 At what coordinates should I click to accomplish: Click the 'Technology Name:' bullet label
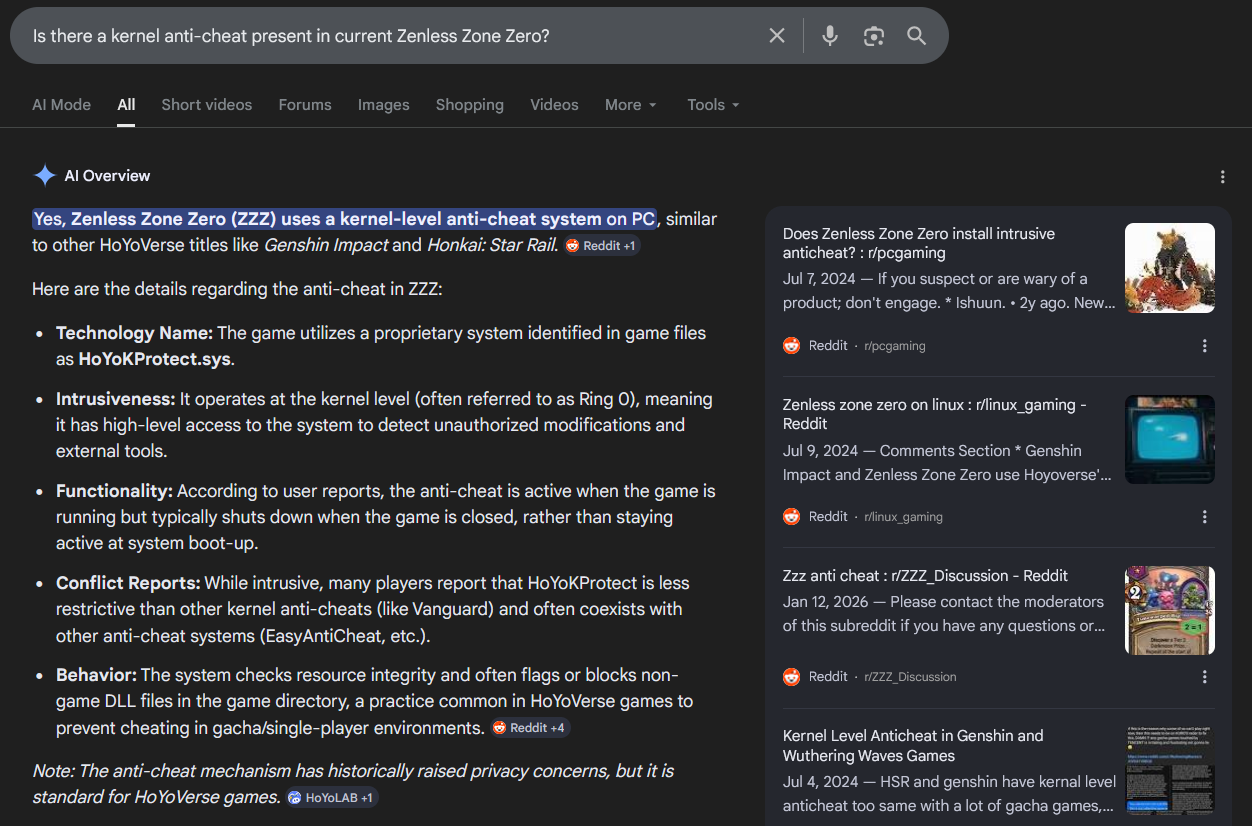pos(134,333)
